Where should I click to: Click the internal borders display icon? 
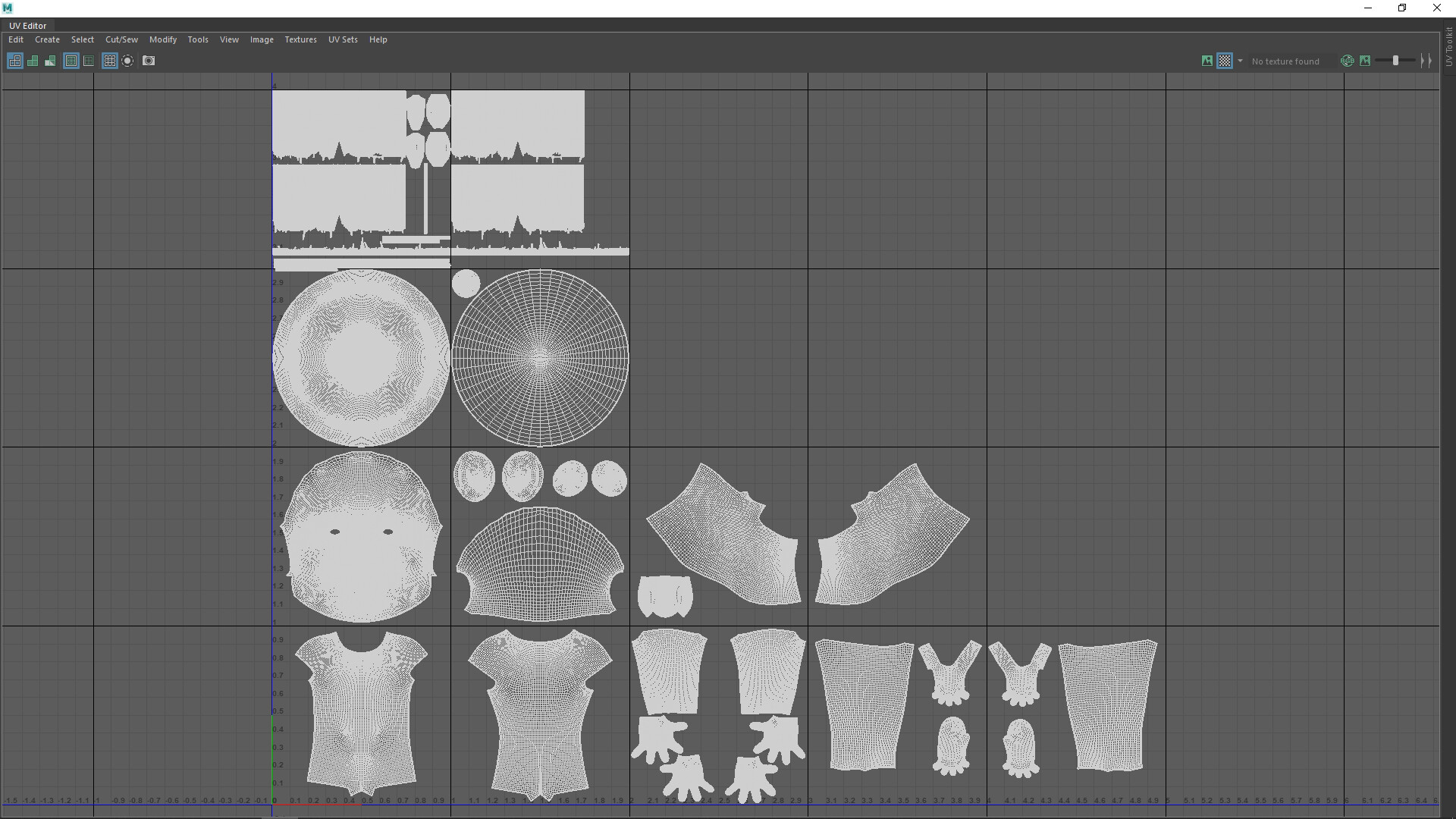tap(89, 61)
